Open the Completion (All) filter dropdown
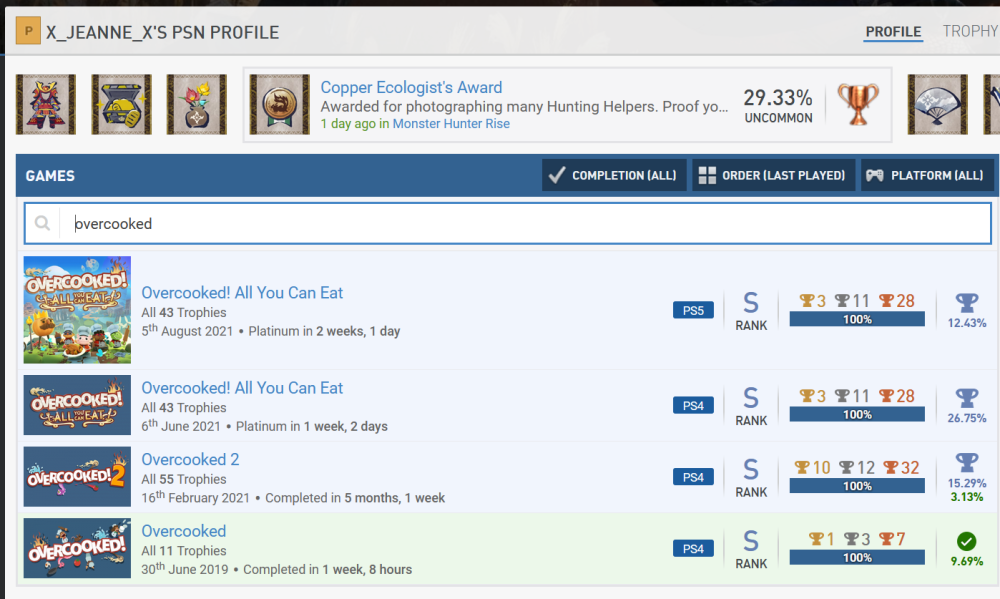This screenshot has width=1000, height=599. coord(614,175)
